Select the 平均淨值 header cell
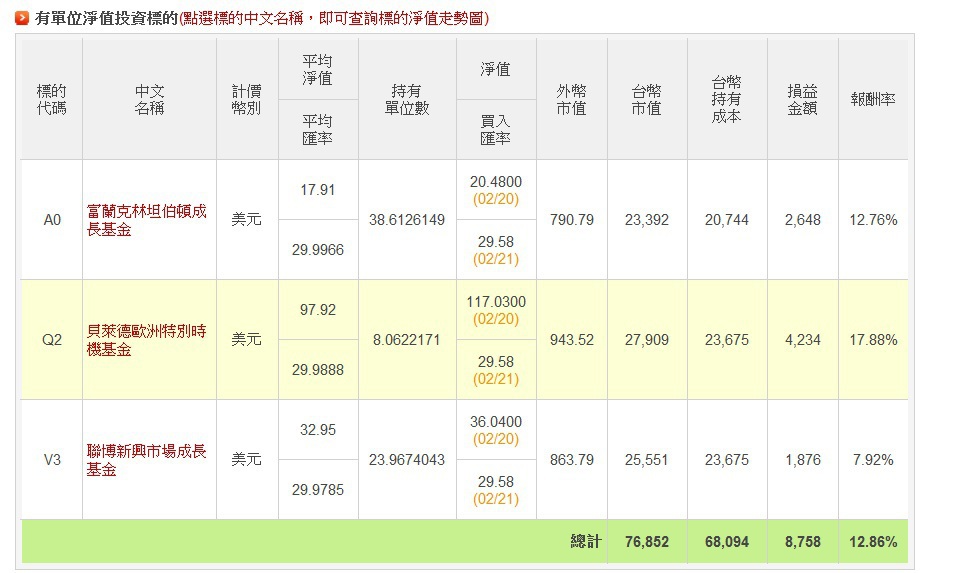Image resolution: width=962 pixels, height=573 pixels. (317, 69)
